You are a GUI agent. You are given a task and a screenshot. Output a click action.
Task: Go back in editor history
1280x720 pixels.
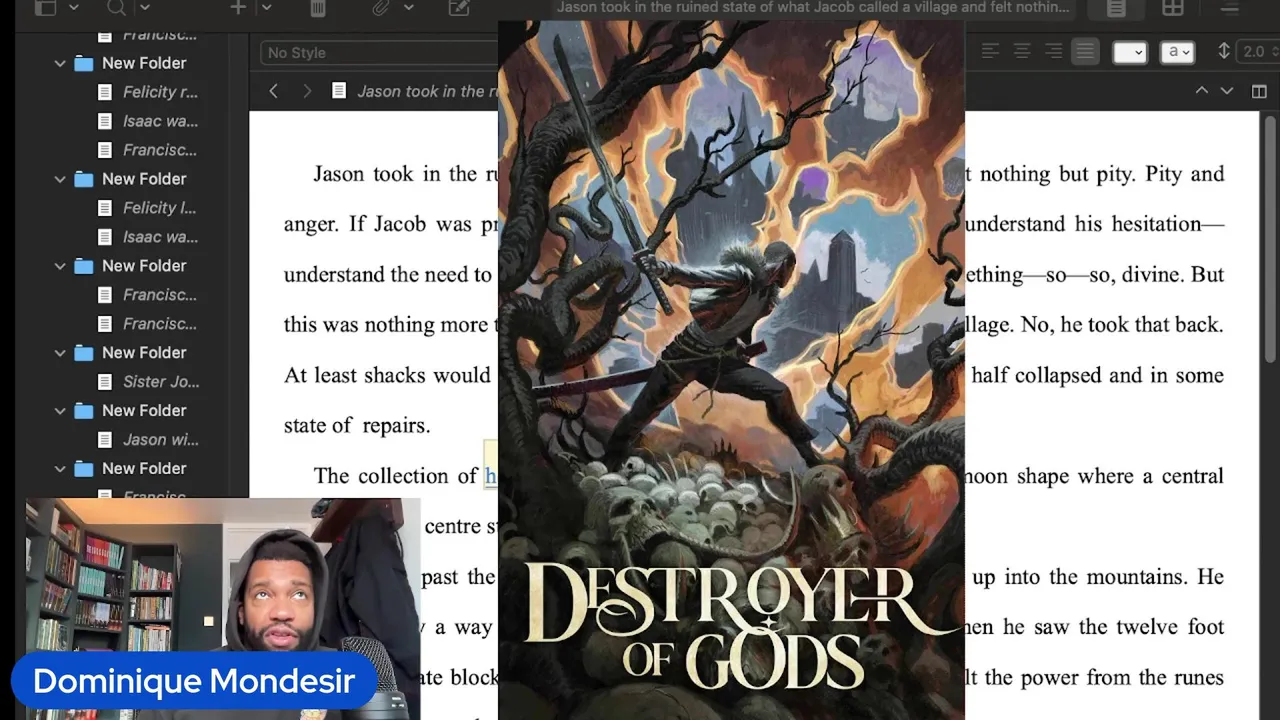coord(273,91)
